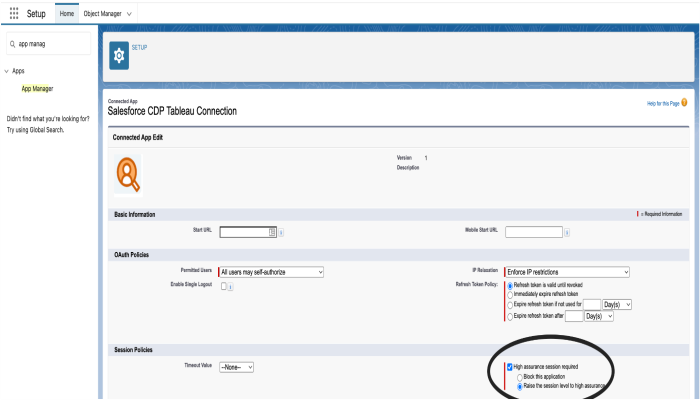Click the Refresh Token Policy label
The width and height of the screenshot is (700, 400).
point(476,284)
